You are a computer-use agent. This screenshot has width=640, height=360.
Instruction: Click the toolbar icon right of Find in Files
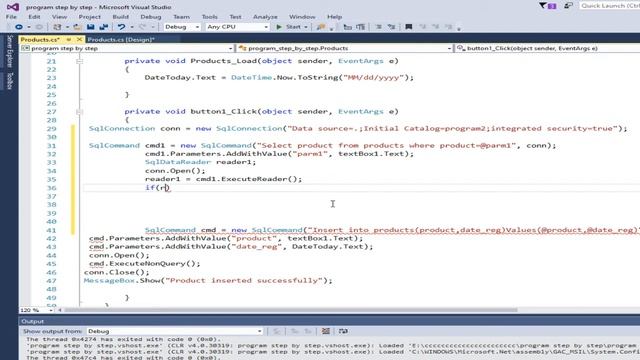(347, 27)
